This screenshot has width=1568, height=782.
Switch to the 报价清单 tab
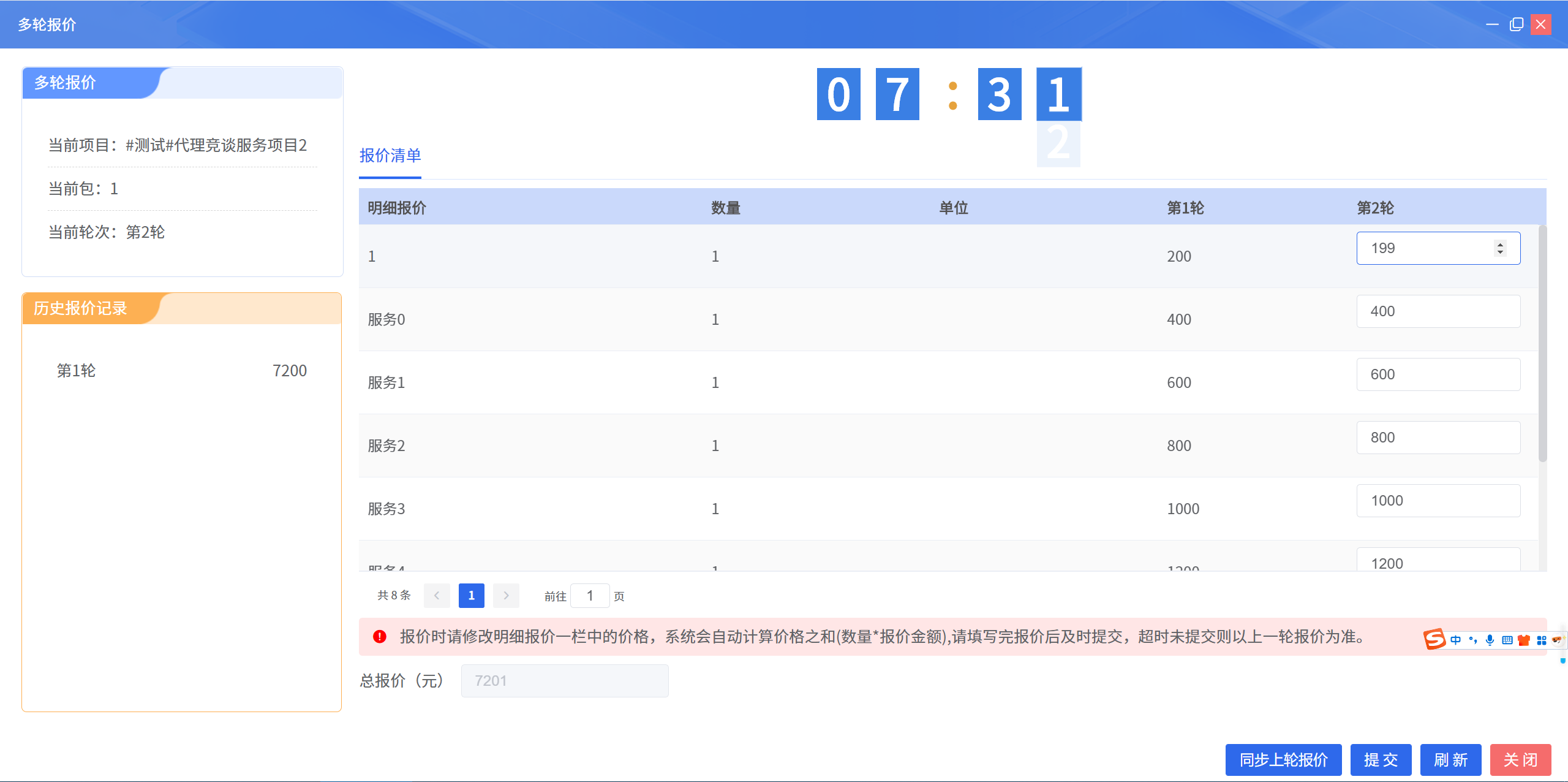tap(390, 156)
